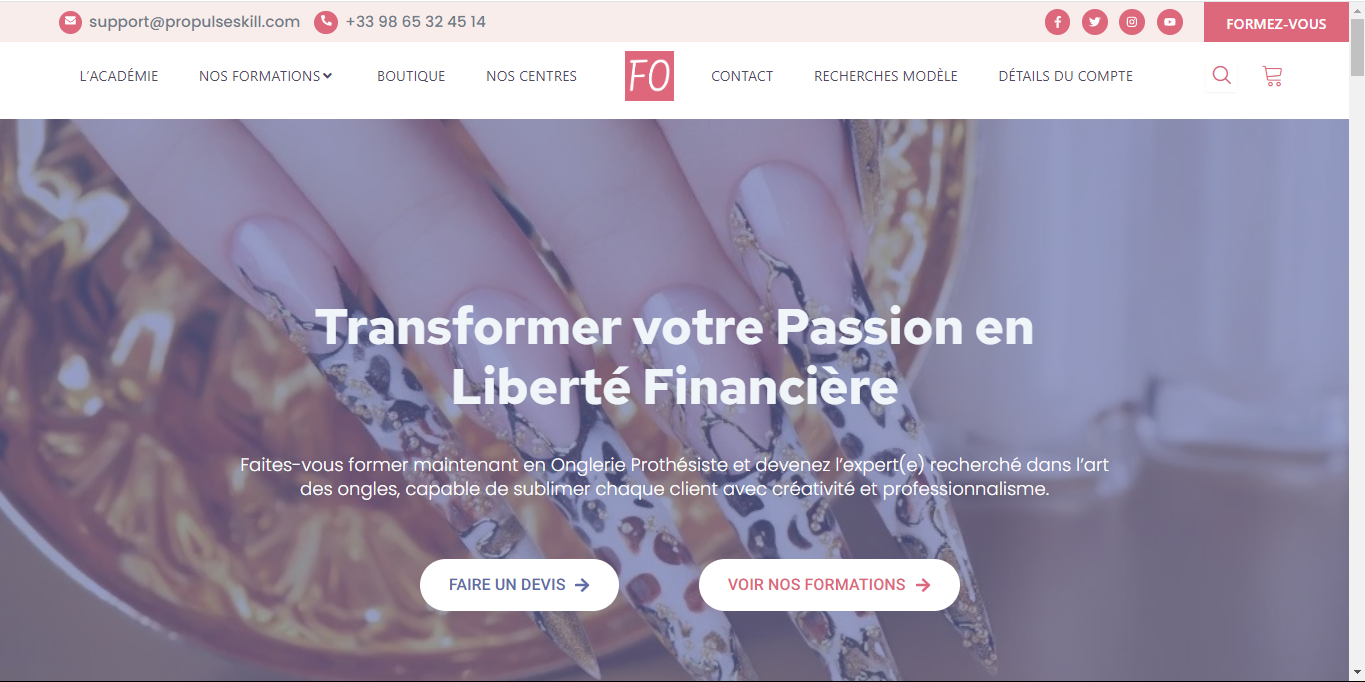Click the Voir Nos Formations button
Image resolution: width=1365 pixels, height=682 pixels.
tap(829, 585)
